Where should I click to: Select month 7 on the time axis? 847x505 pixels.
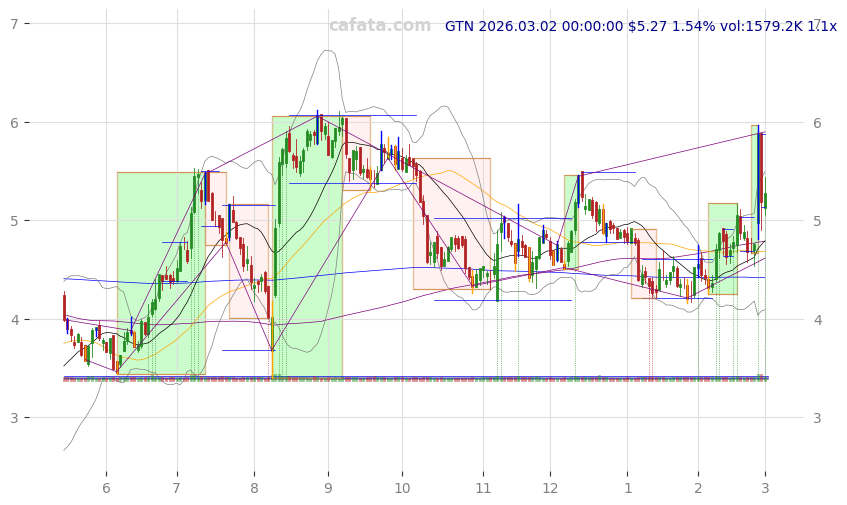(177, 488)
